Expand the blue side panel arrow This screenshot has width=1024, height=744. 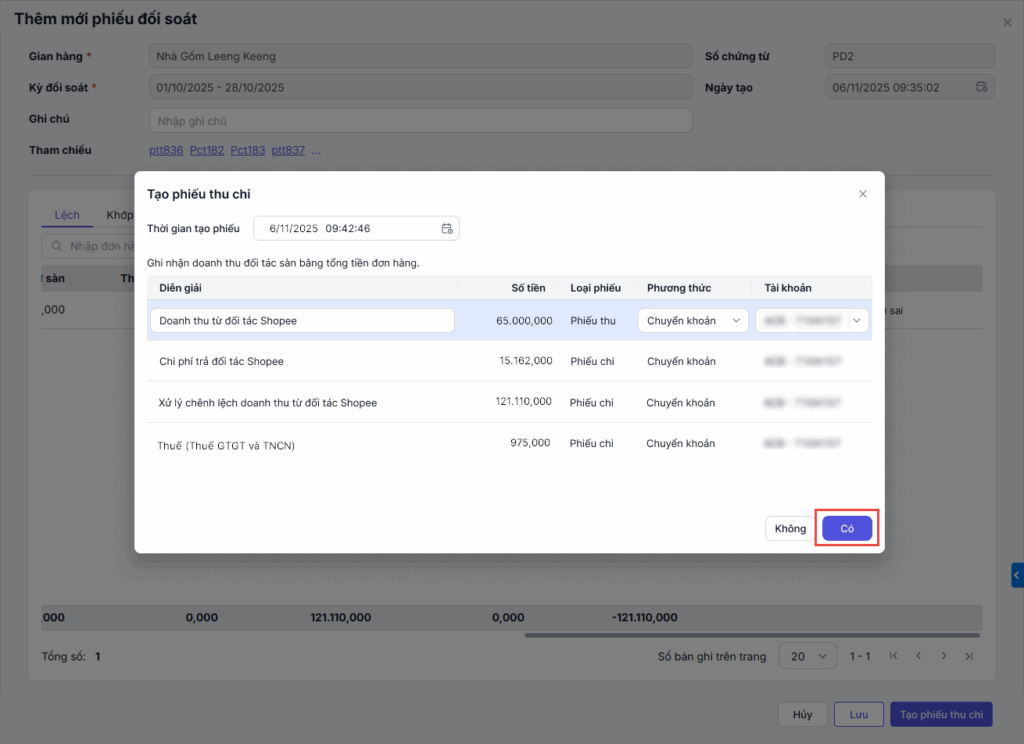tap(1017, 575)
